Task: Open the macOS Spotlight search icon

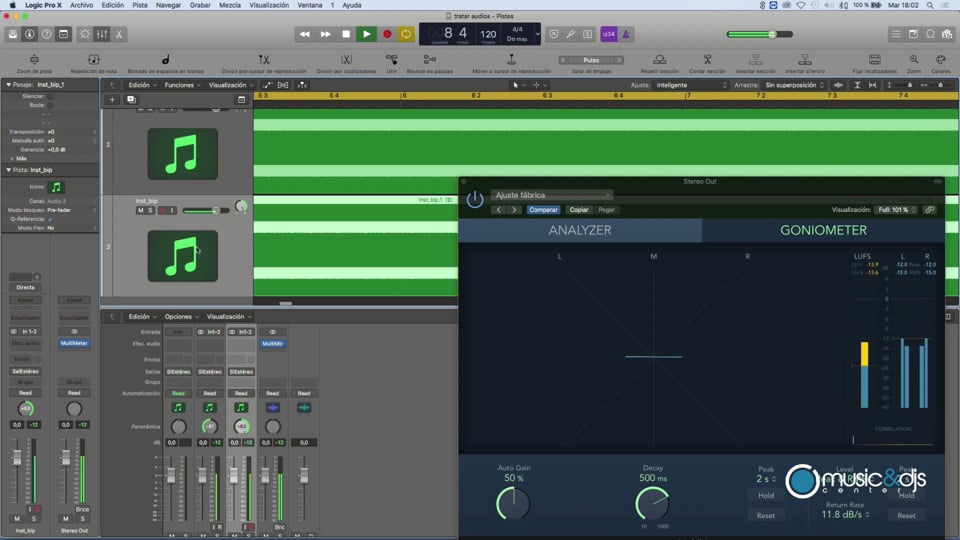Action: [x=929, y=5]
